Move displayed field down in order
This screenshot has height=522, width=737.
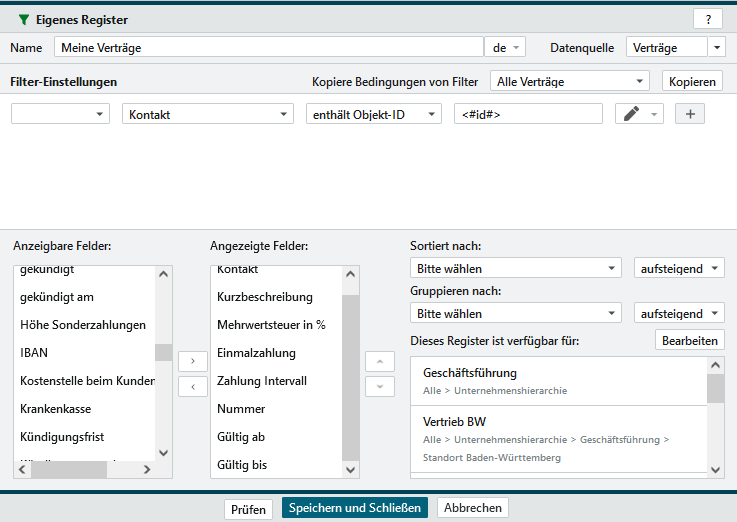click(379, 386)
